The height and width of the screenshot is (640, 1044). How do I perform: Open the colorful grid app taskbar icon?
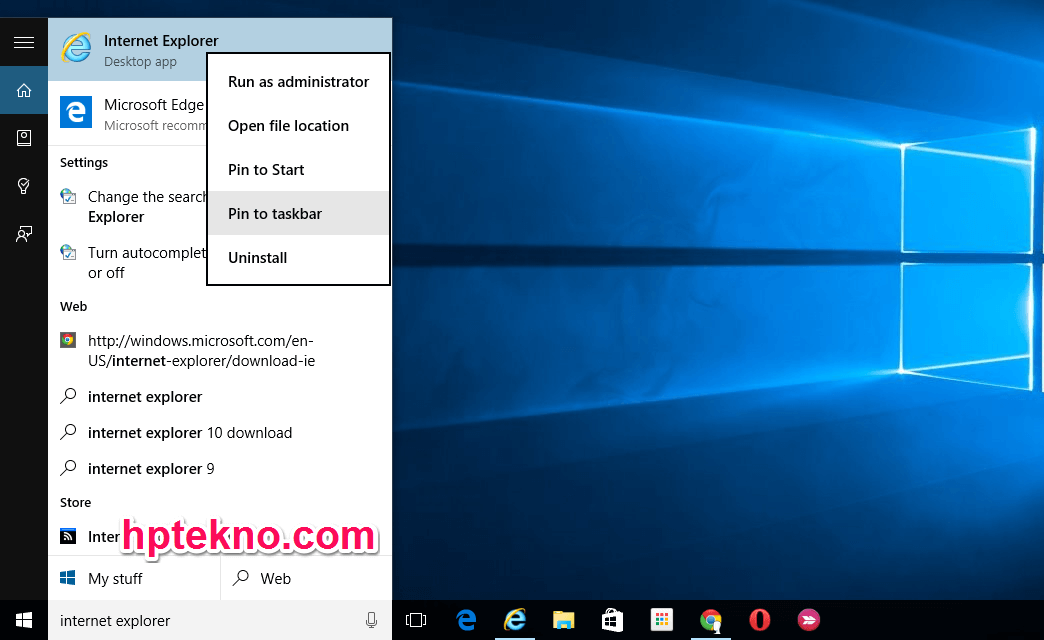[x=661, y=621]
